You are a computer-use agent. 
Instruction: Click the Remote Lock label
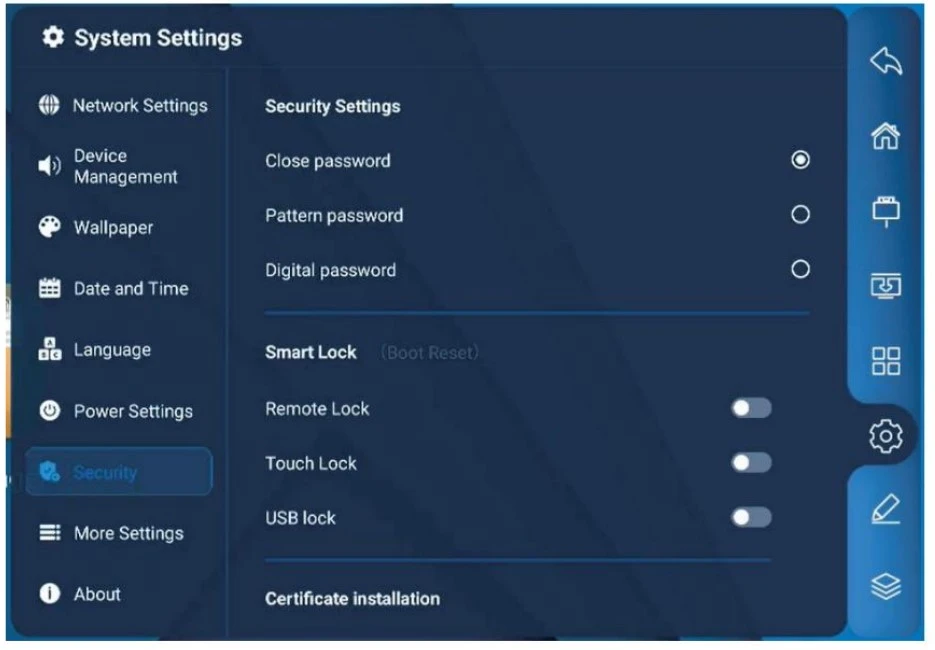[317, 408]
